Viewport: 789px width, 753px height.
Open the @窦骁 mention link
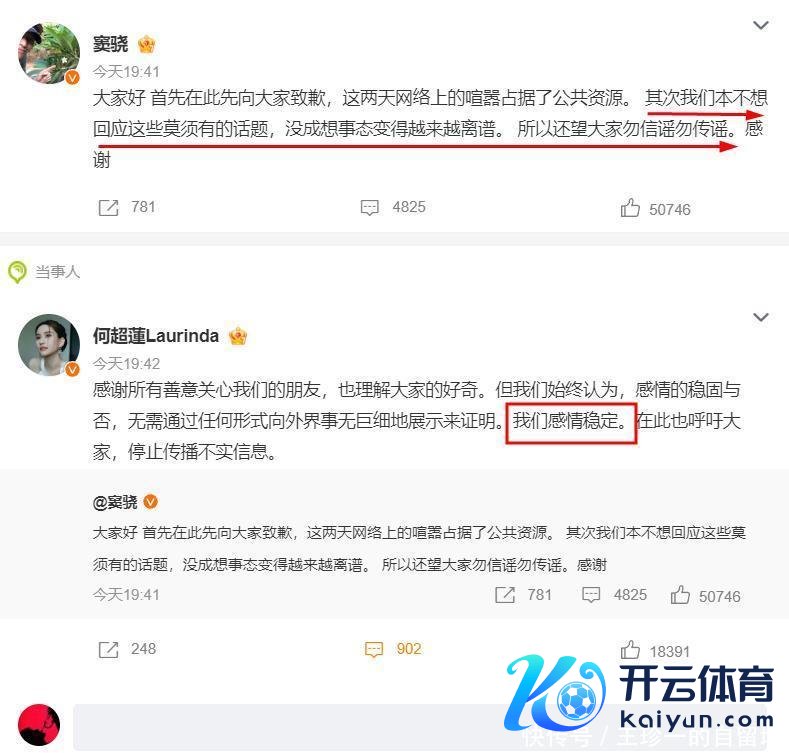point(115,502)
